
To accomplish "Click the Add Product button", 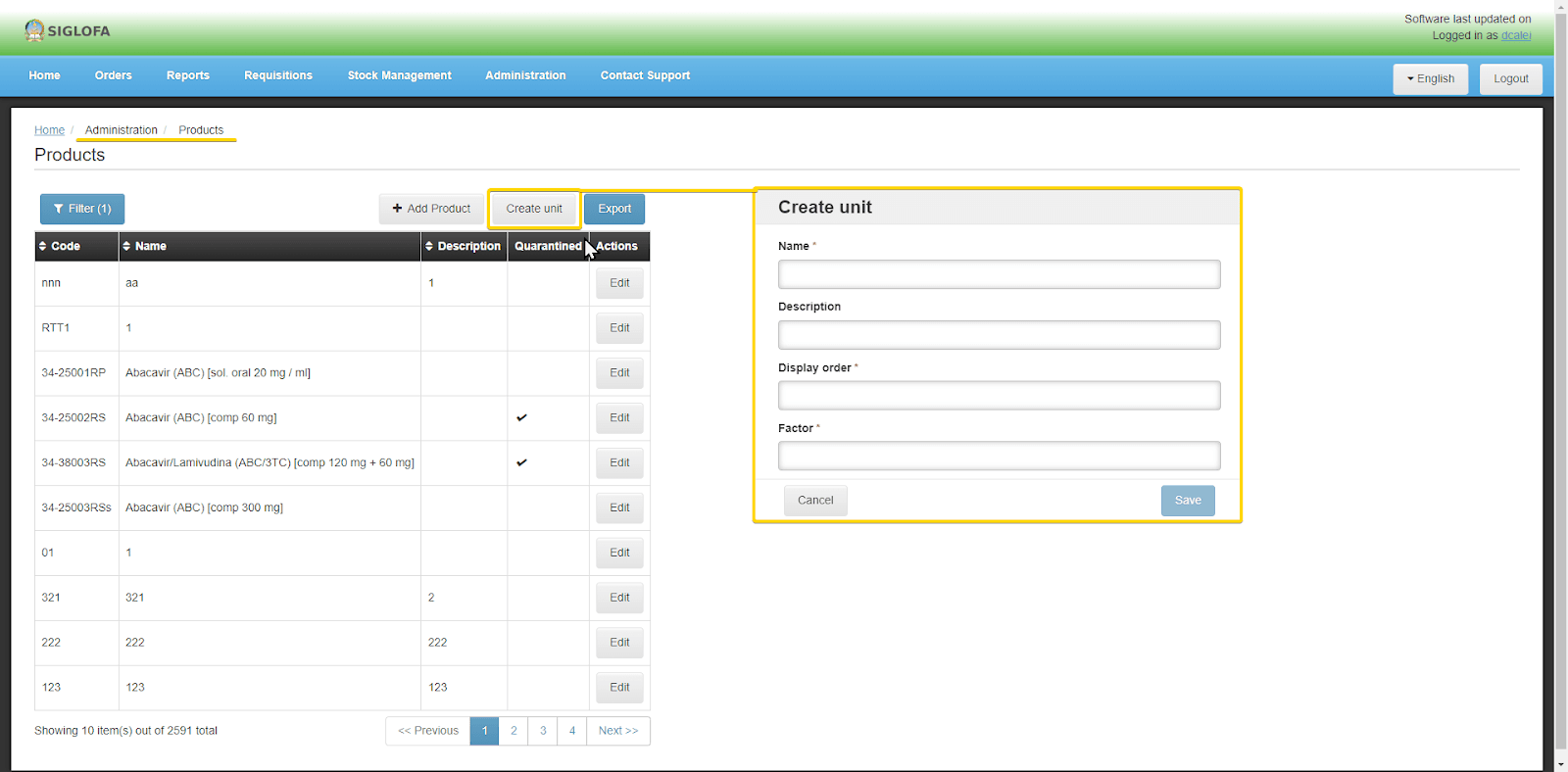I will (x=431, y=209).
